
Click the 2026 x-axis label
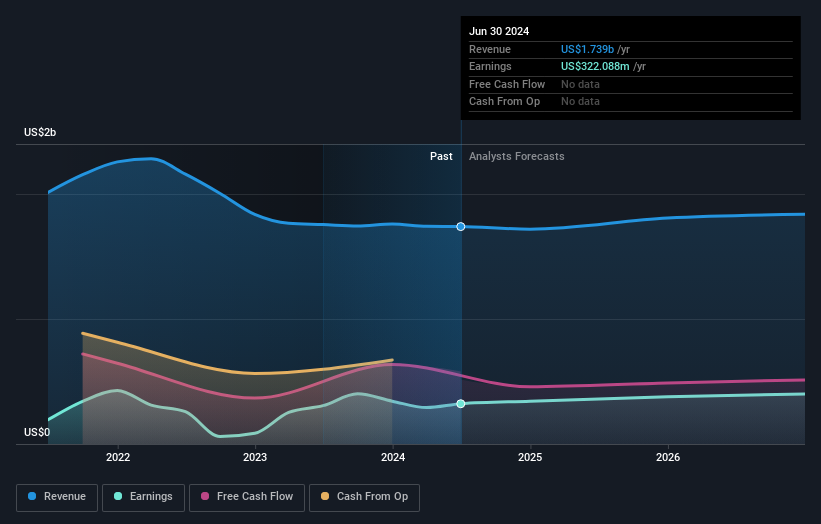668,458
